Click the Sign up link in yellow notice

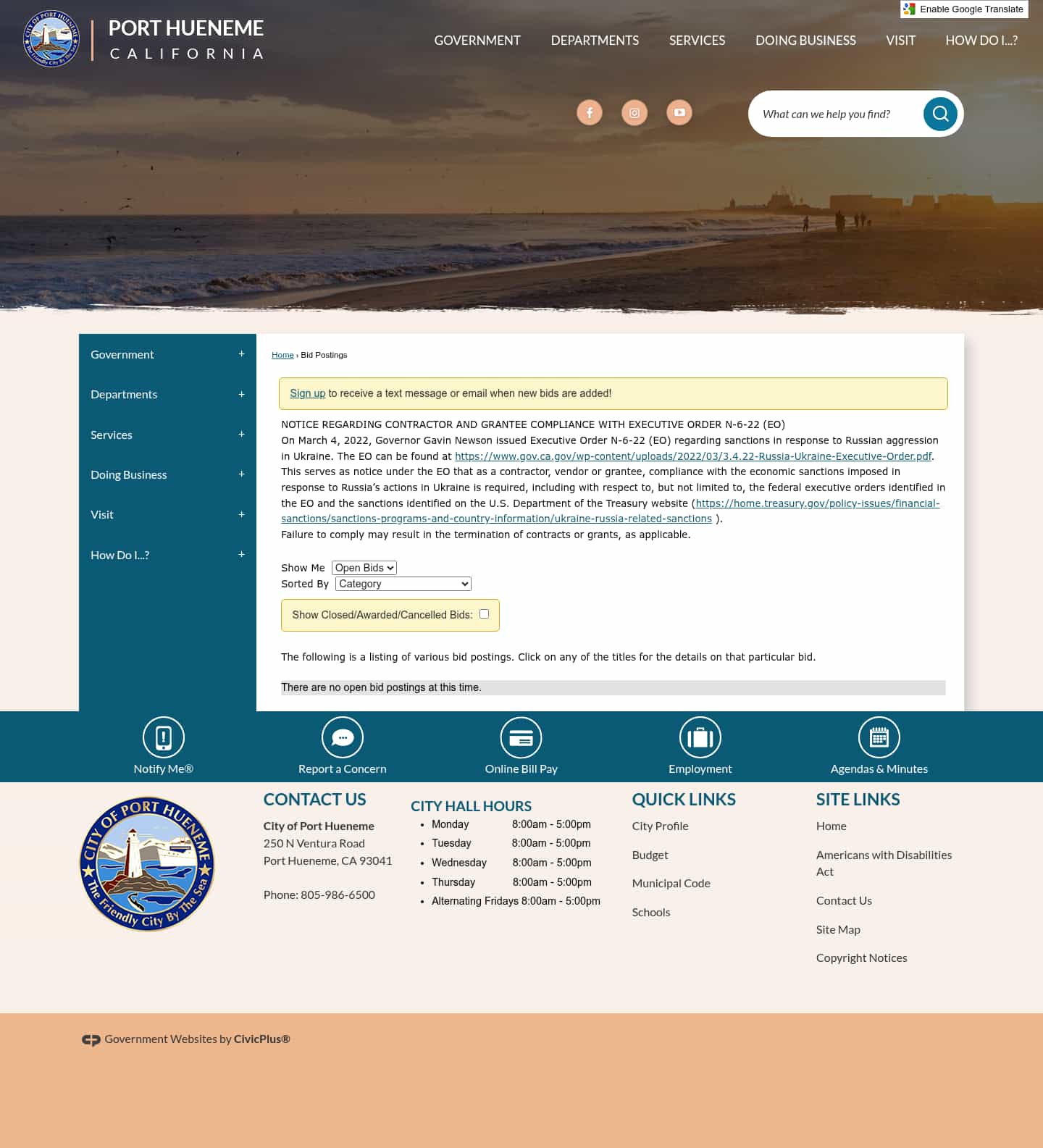click(307, 393)
